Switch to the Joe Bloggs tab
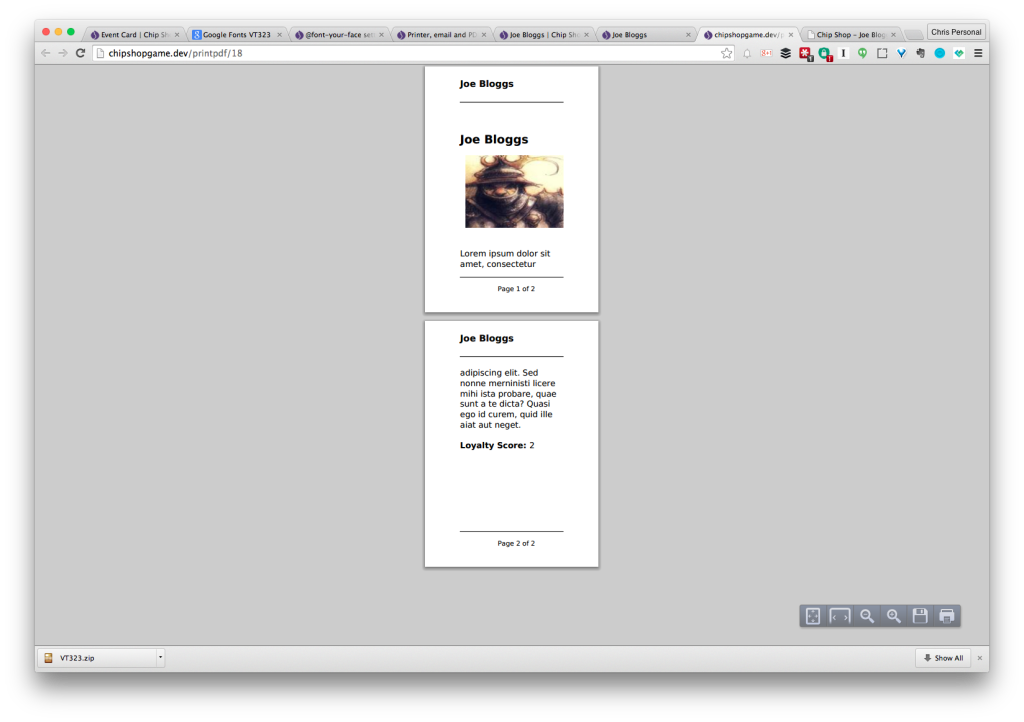This screenshot has height=722, width=1024. click(x=645, y=35)
